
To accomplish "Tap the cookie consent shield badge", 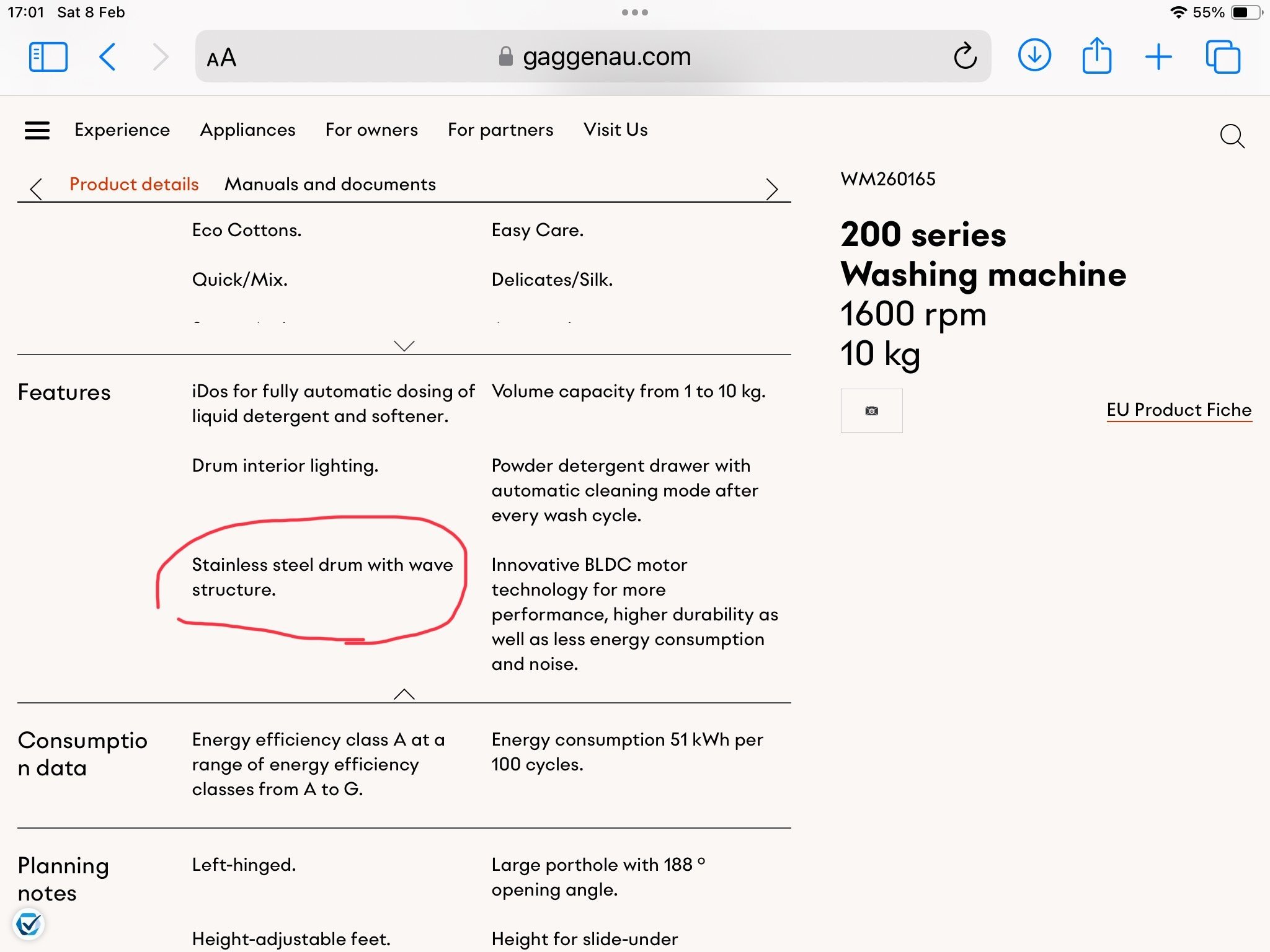I will coord(29,924).
